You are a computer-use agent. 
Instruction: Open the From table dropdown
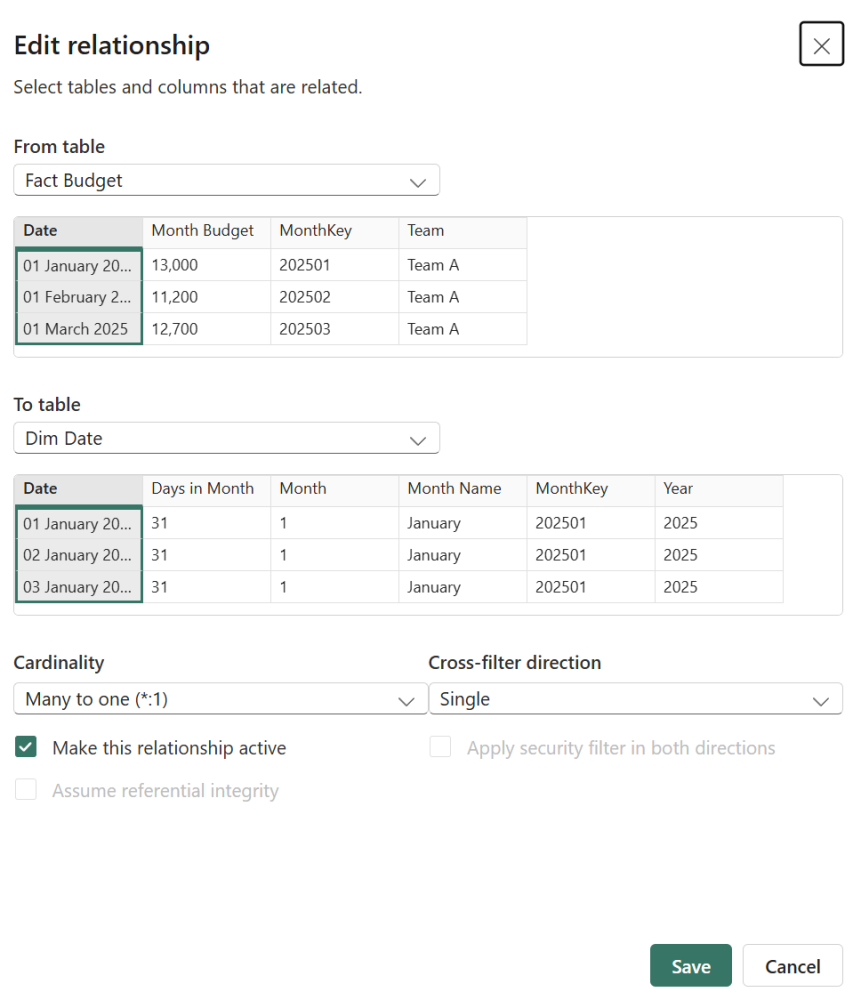226,180
